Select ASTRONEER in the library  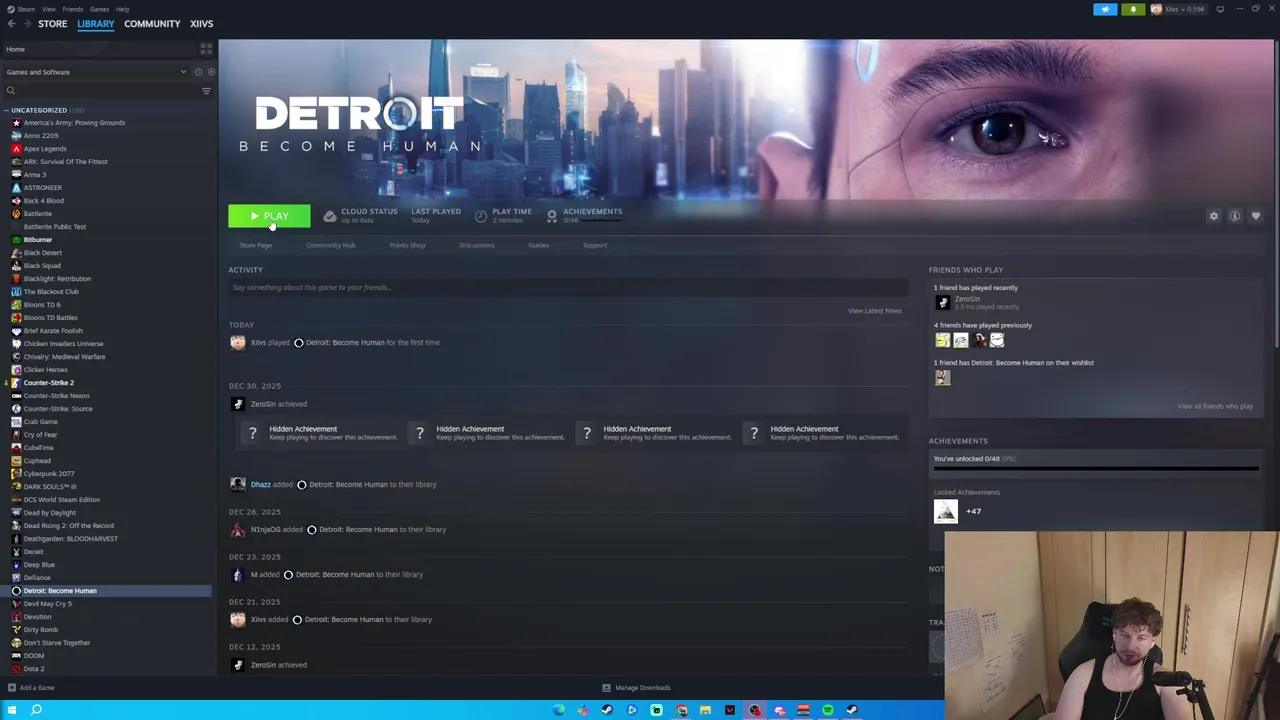tap(42, 188)
